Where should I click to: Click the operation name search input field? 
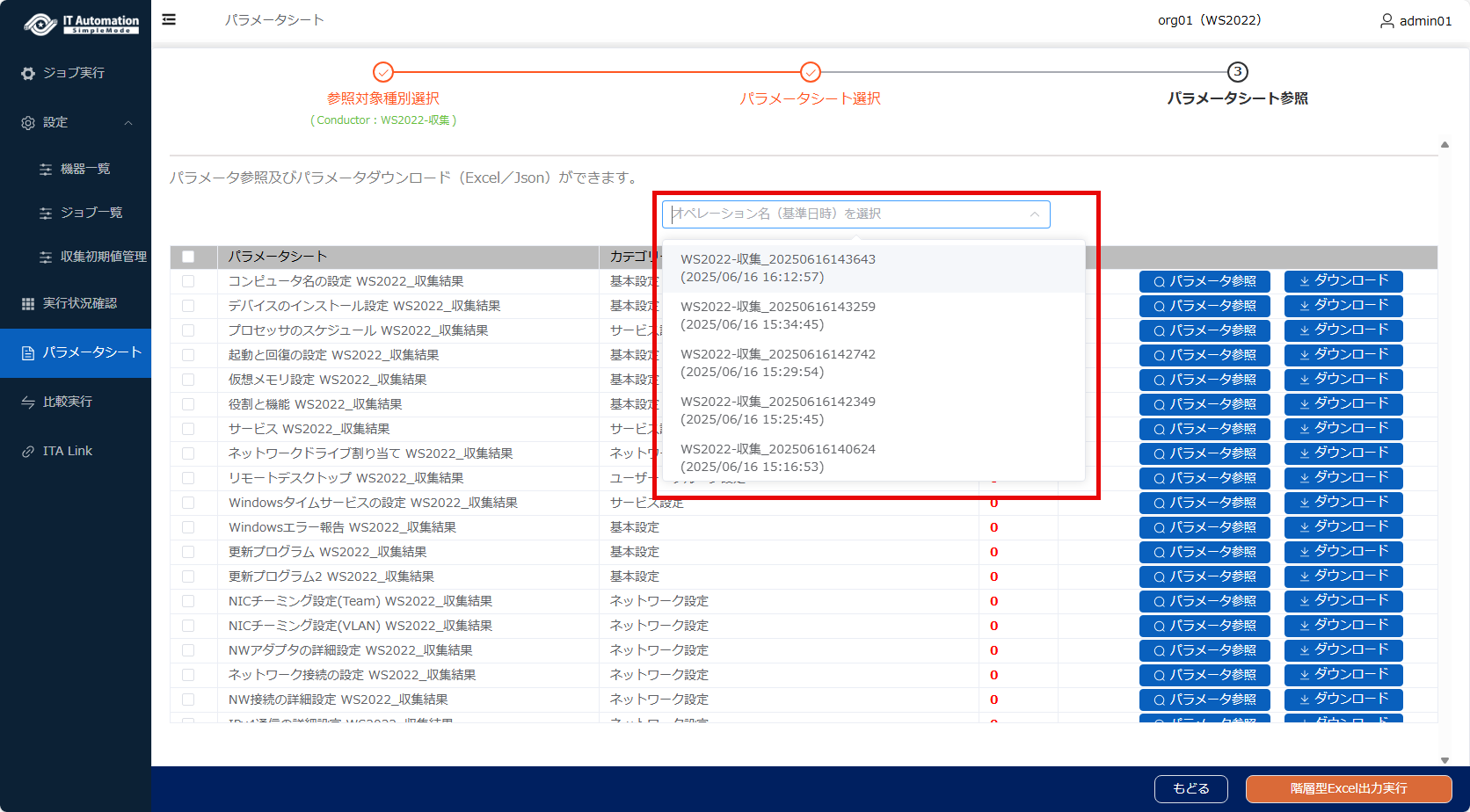point(844,214)
